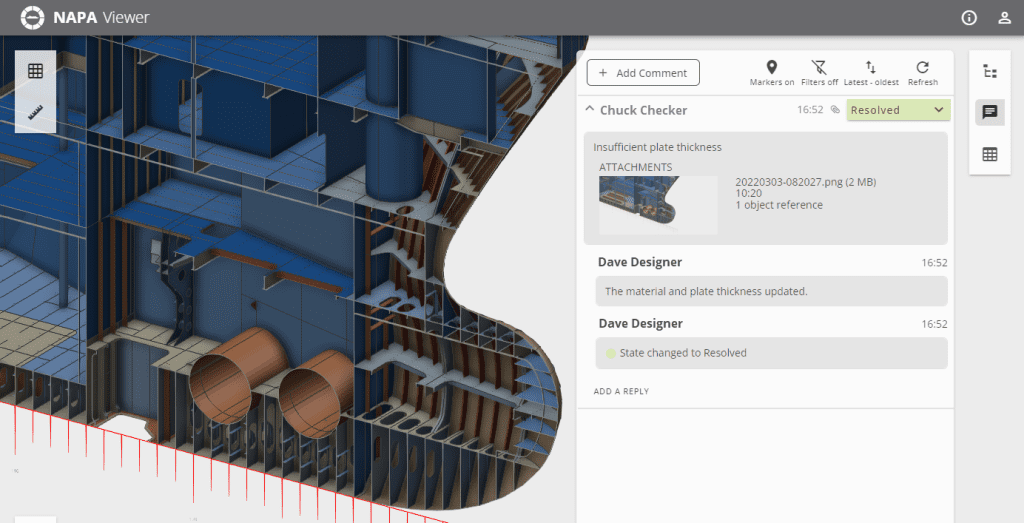Screen dimensions: 1024x523
Task: Select the ruler measure tool
Action: pyautogui.click(x=35, y=112)
